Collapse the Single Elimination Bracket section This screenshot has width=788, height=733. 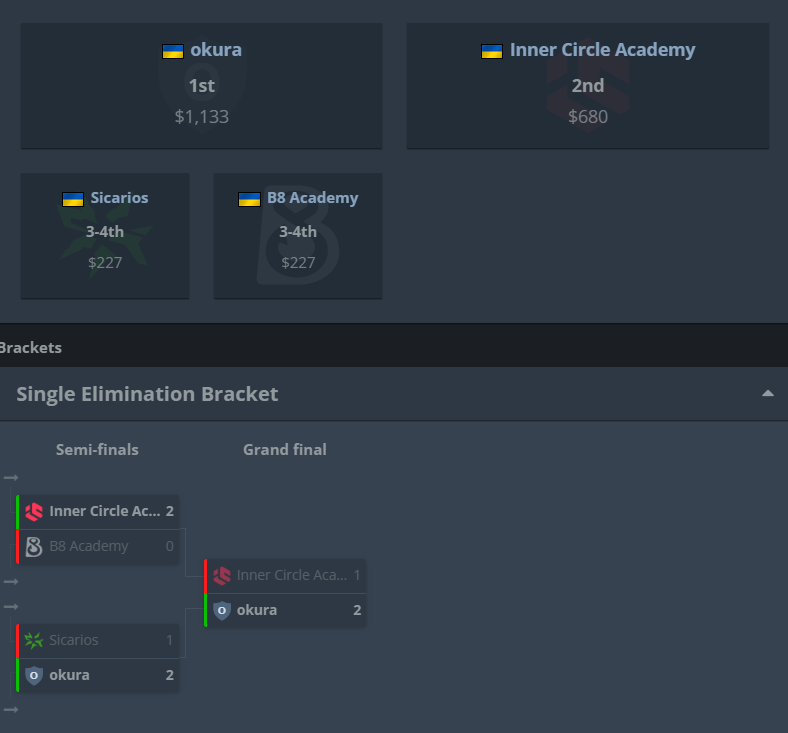click(x=767, y=394)
